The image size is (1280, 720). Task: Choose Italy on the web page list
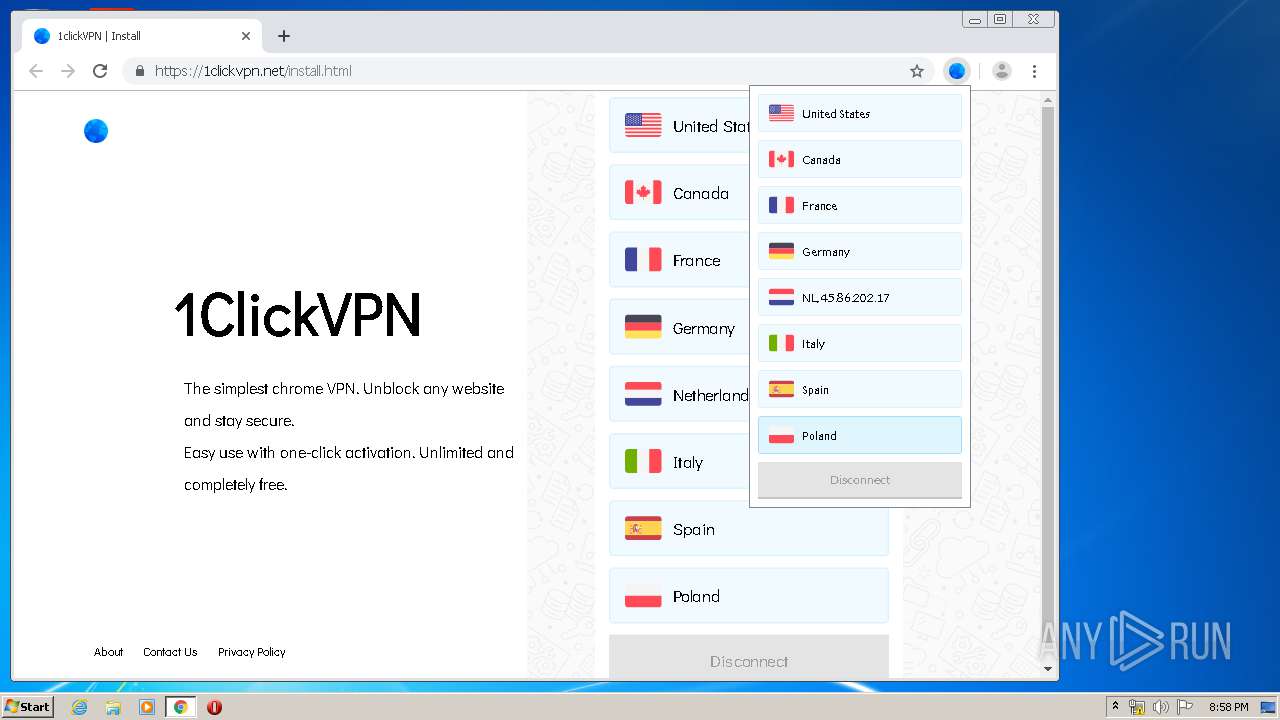(x=679, y=462)
